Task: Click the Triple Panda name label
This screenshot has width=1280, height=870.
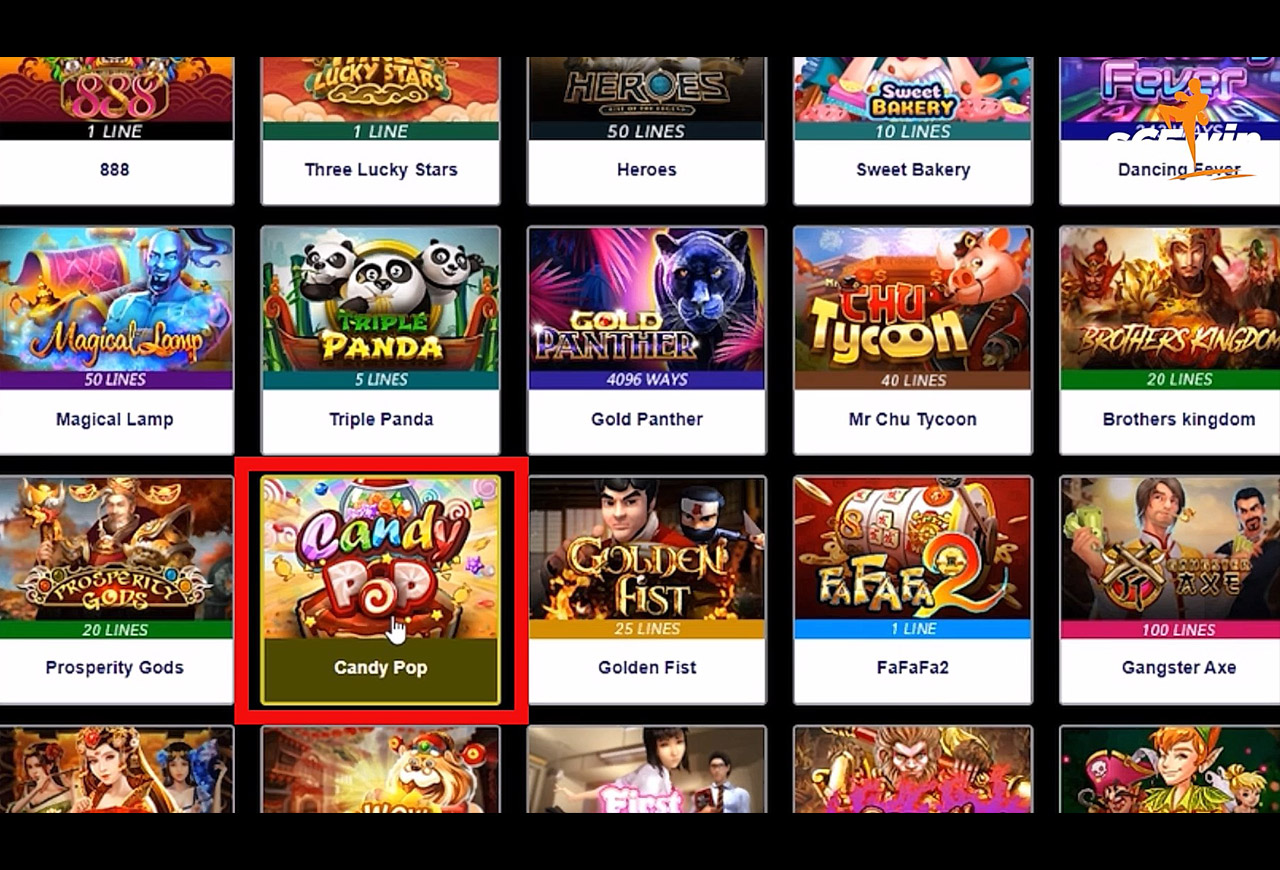Action: point(381,419)
